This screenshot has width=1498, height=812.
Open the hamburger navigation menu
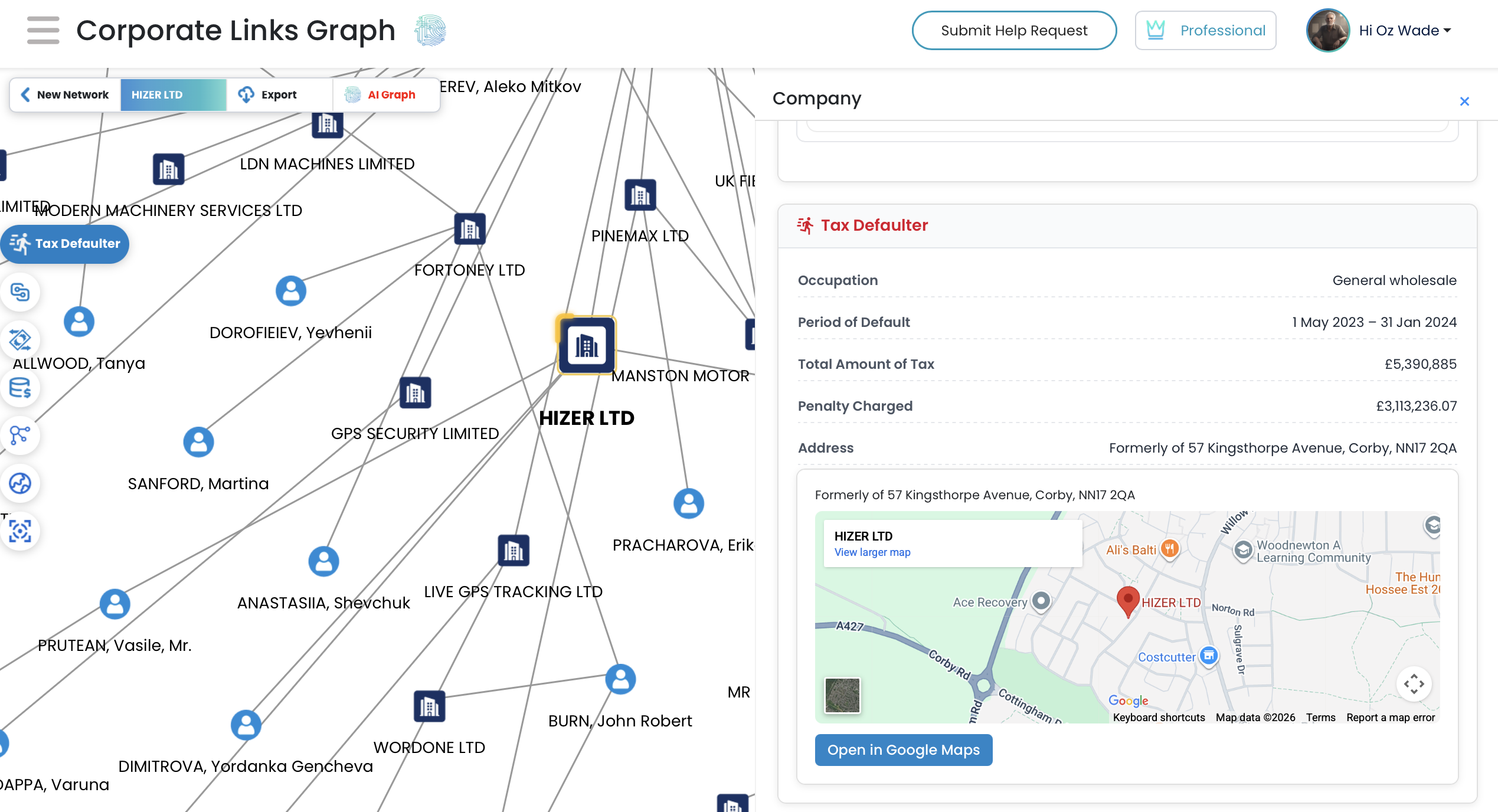[43, 30]
